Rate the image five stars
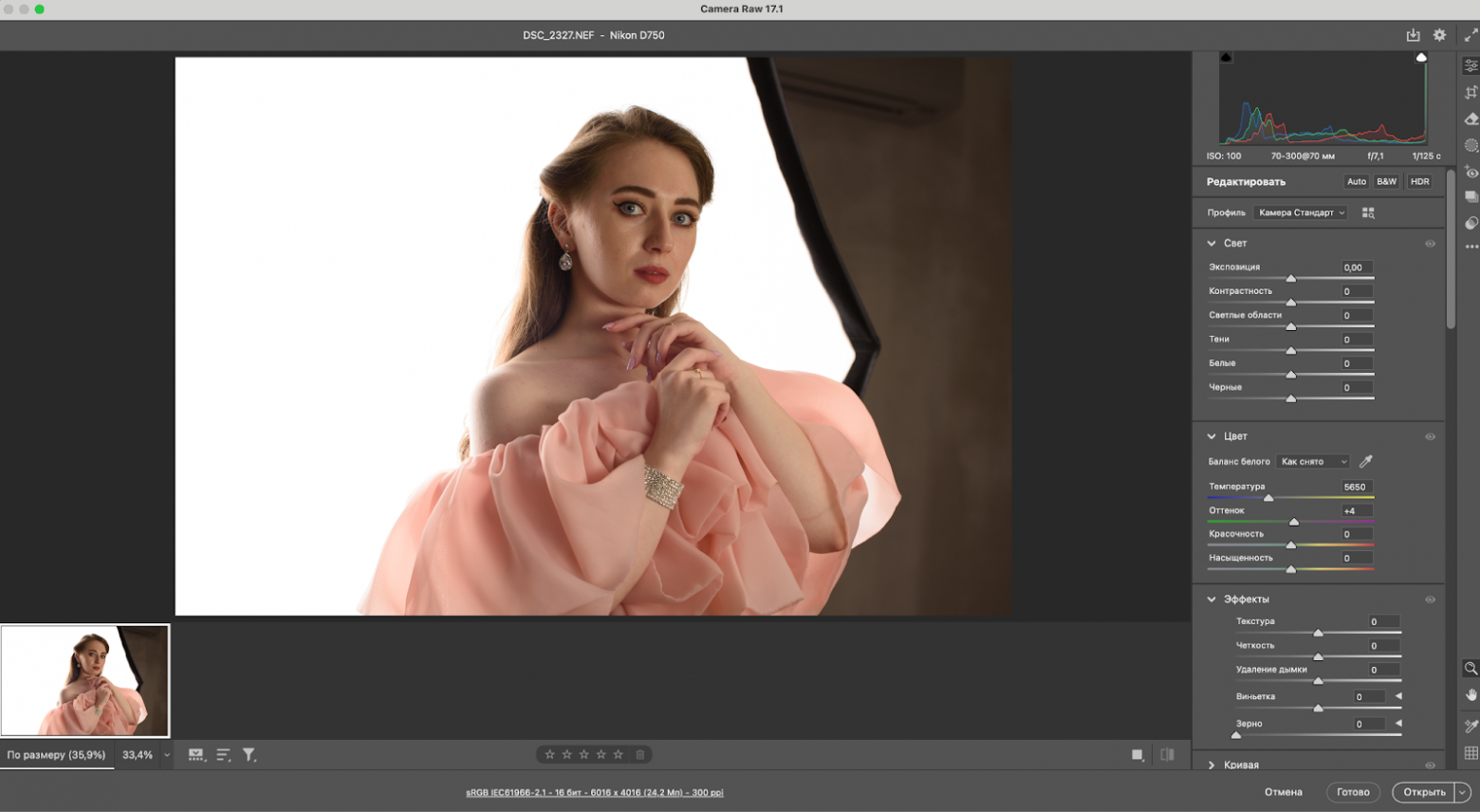The height and width of the screenshot is (812, 1480). click(x=618, y=755)
